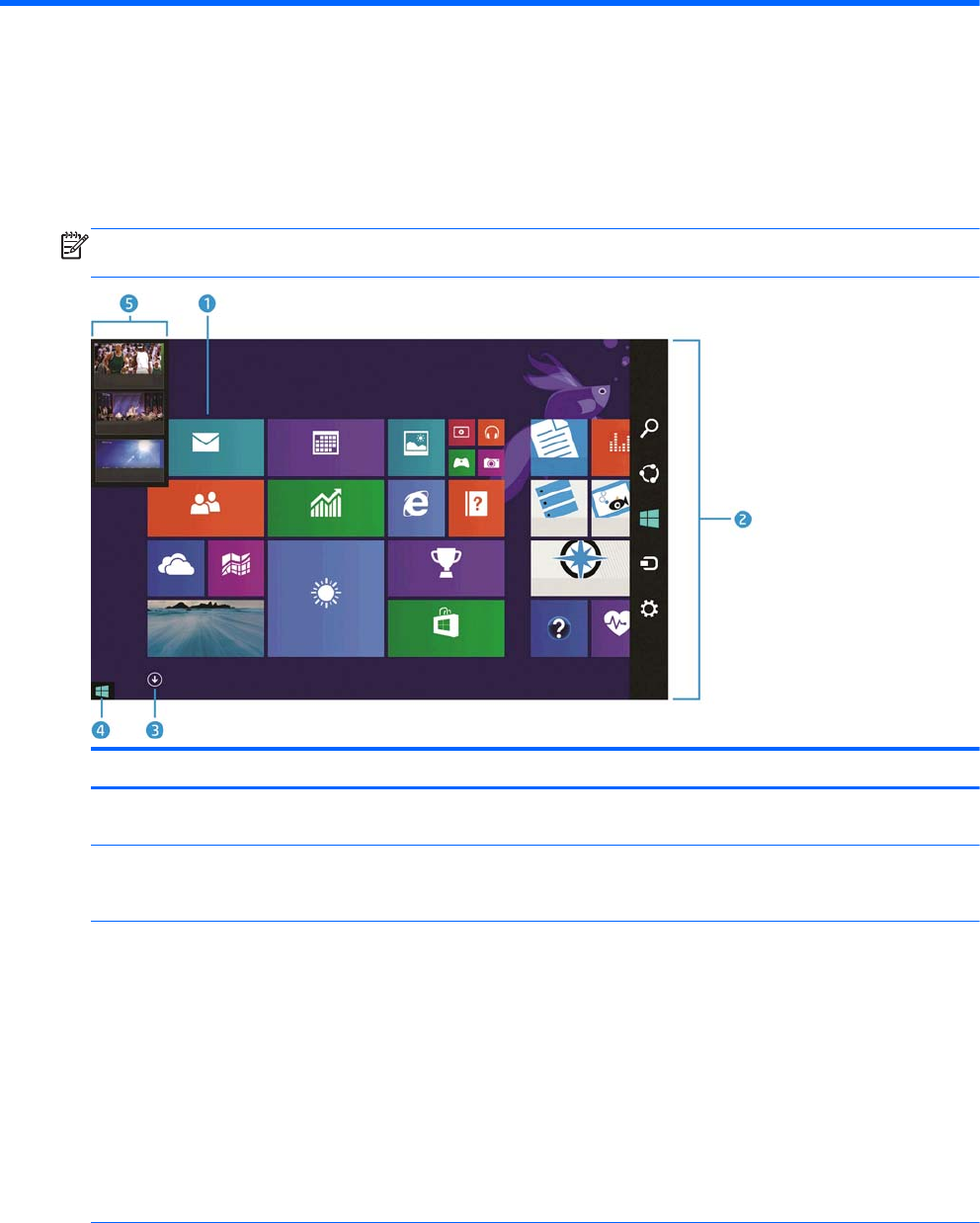Open the fish picture tile
Screen dimensions: 980x1223
[x=611, y=508]
